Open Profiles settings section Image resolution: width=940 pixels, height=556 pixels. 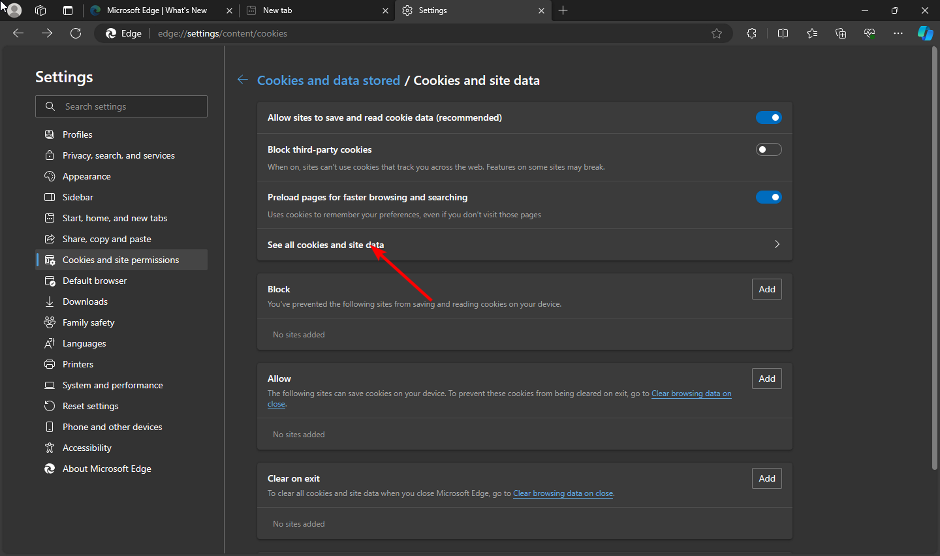122,134
